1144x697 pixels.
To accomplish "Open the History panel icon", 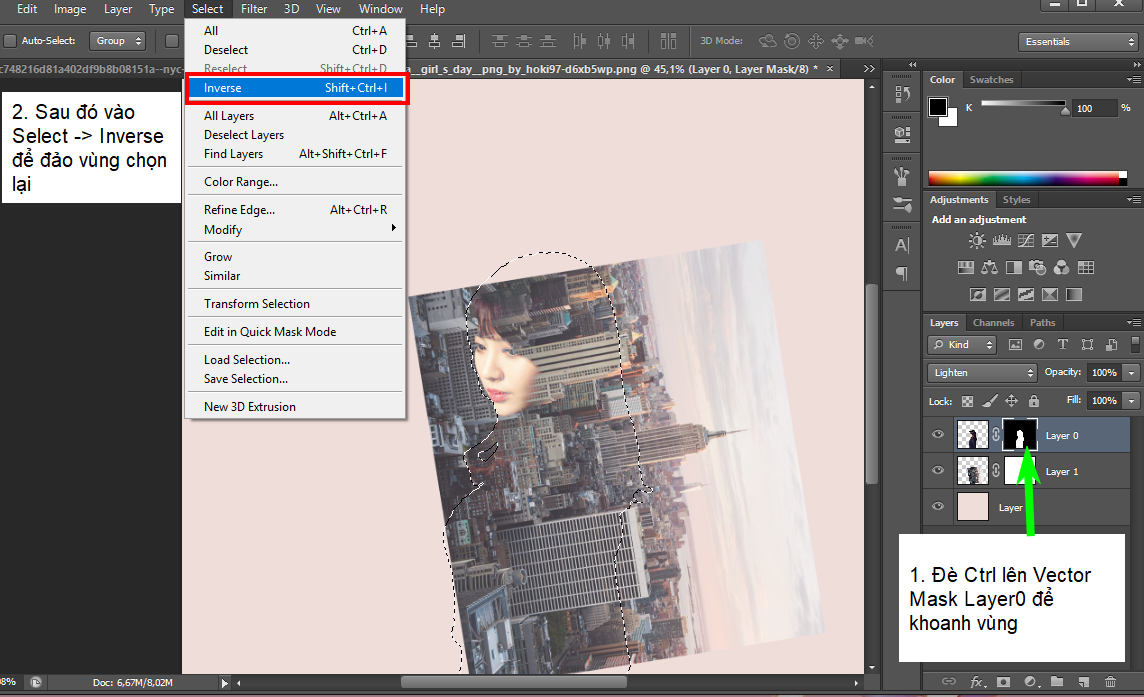I will pos(902,94).
